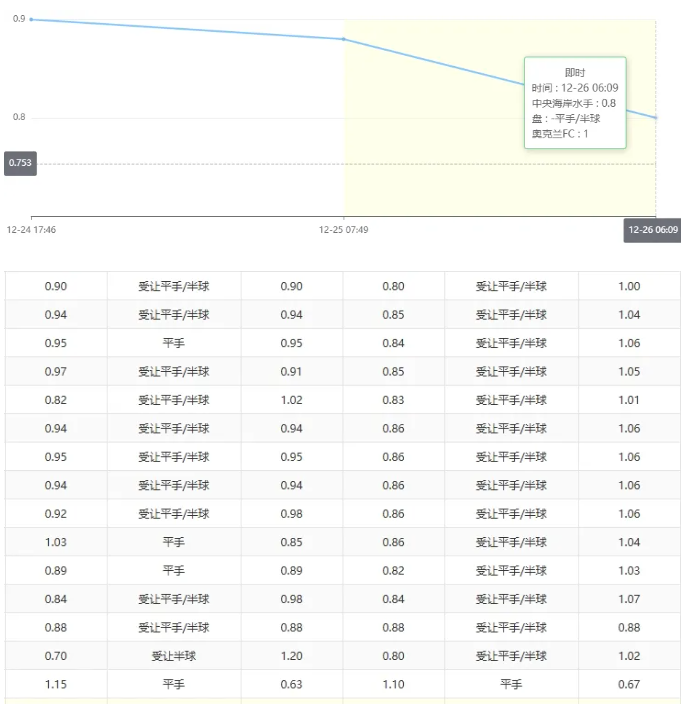Click the last data point at 0.8
The height and width of the screenshot is (705, 682).
click(x=656, y=117)
